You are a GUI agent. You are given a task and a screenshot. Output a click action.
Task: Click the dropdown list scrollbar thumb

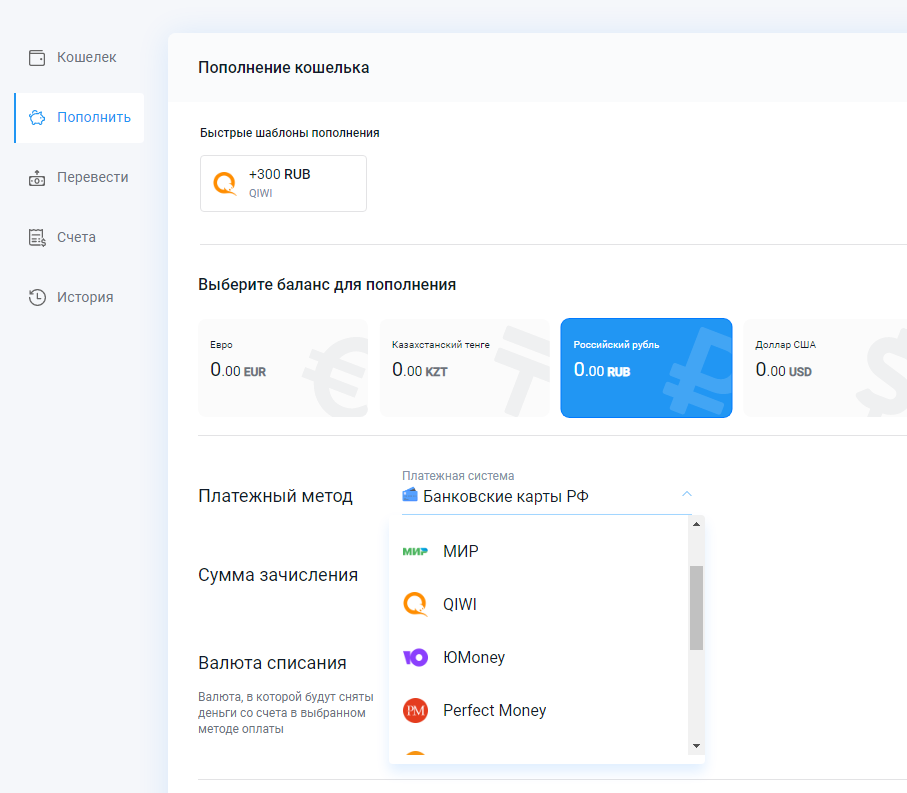pyautogui.click(x=696, y=608)
